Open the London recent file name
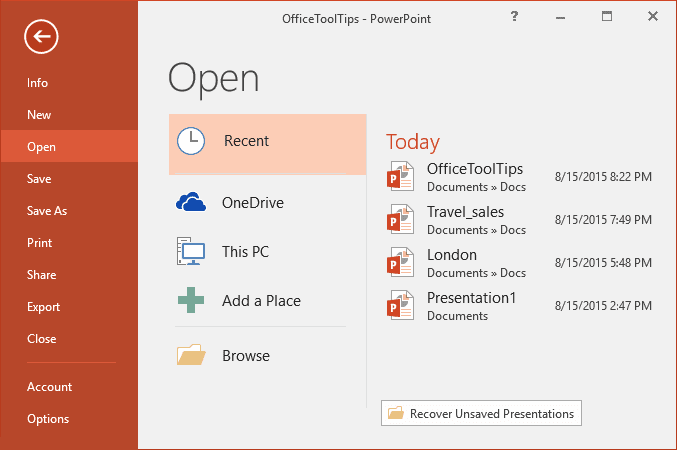The image size is (677, 450). [452, 255]
